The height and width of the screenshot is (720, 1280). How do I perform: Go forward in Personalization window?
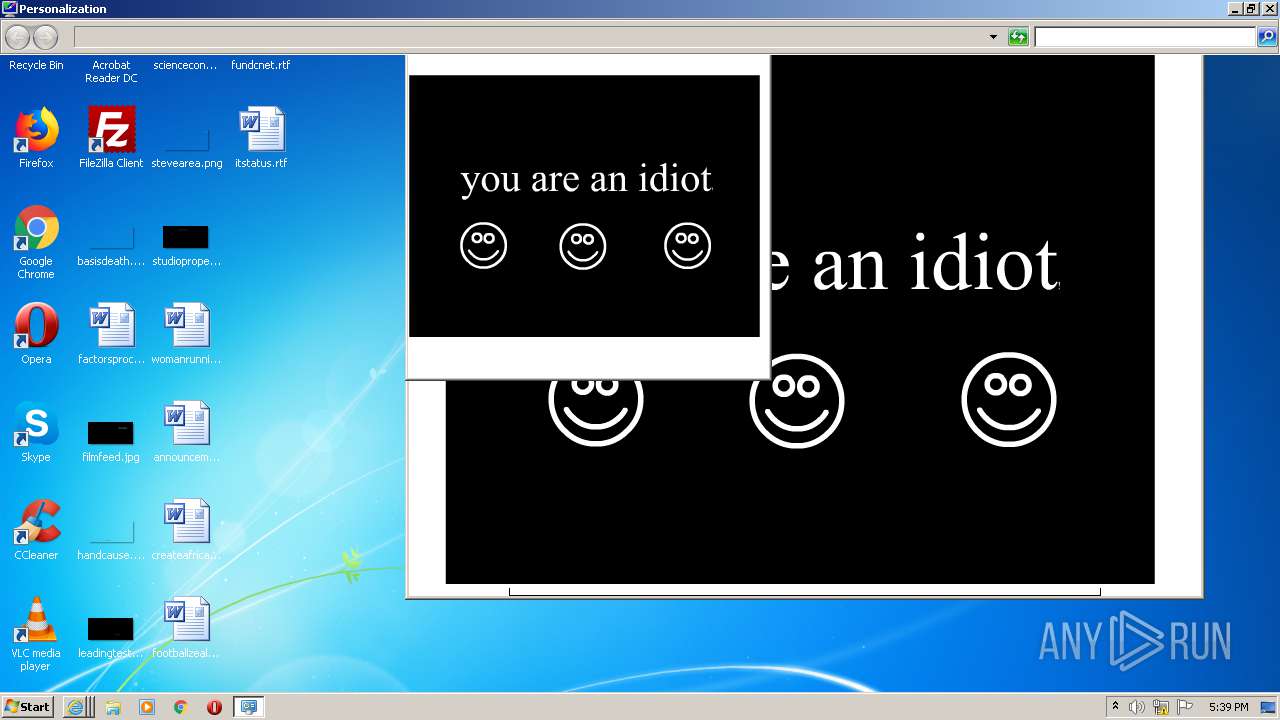tap(46, 38)
